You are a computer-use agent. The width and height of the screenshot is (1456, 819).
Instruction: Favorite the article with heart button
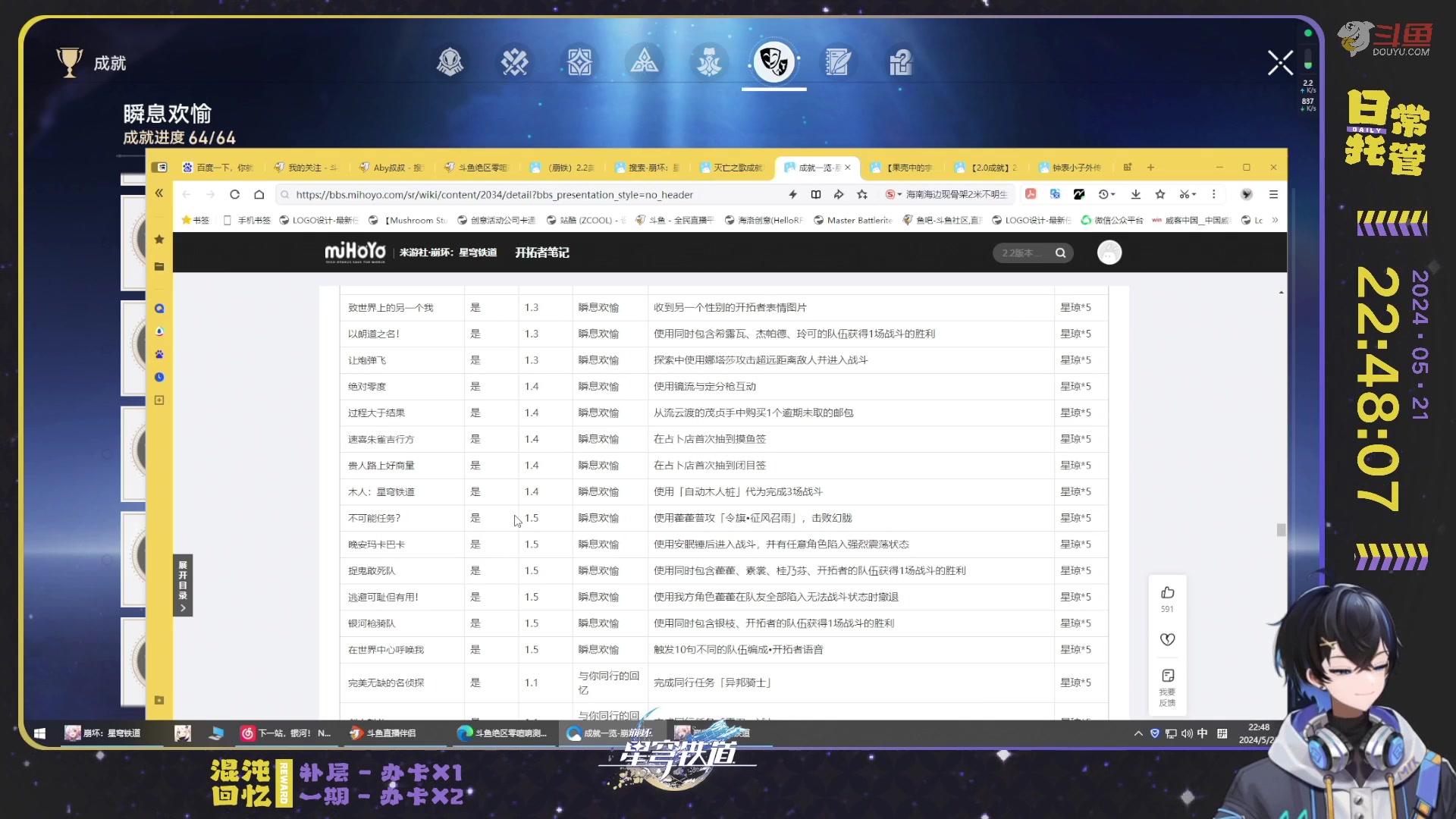click(x=1167, y=639)
